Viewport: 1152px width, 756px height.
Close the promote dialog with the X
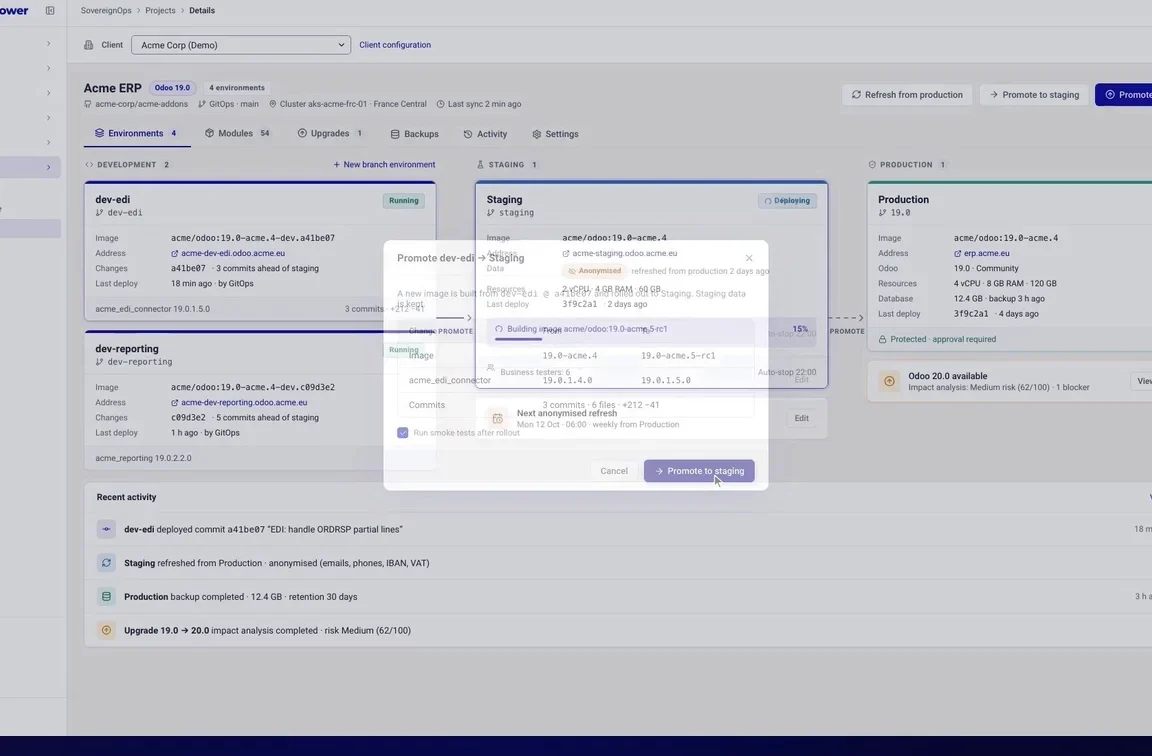749,258
